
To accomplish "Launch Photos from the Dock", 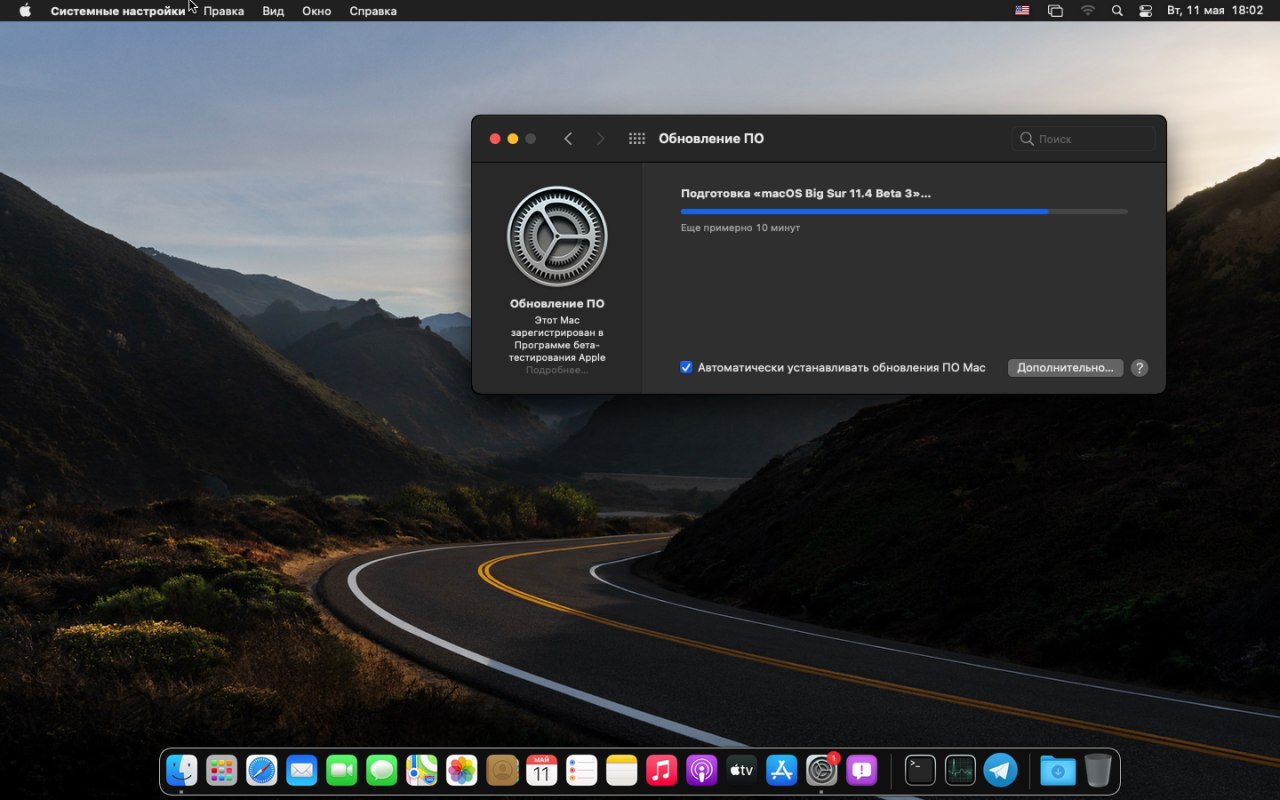I will pos(461,770).
